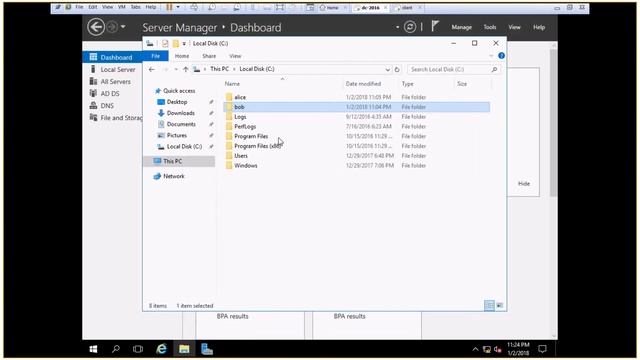Click Server Manager refresh icon

tap(410, 27)
